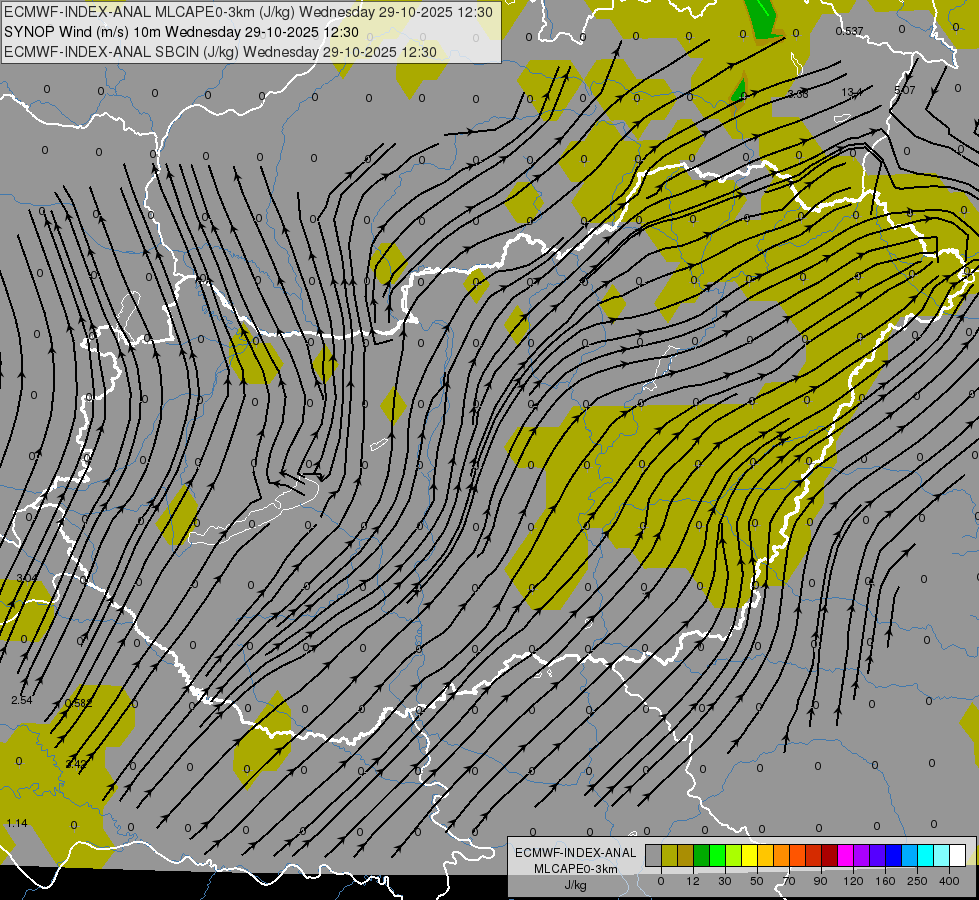Click the map data value '3.42'
This screenshot has height=900, width=979.
click(x=77, y=764)
